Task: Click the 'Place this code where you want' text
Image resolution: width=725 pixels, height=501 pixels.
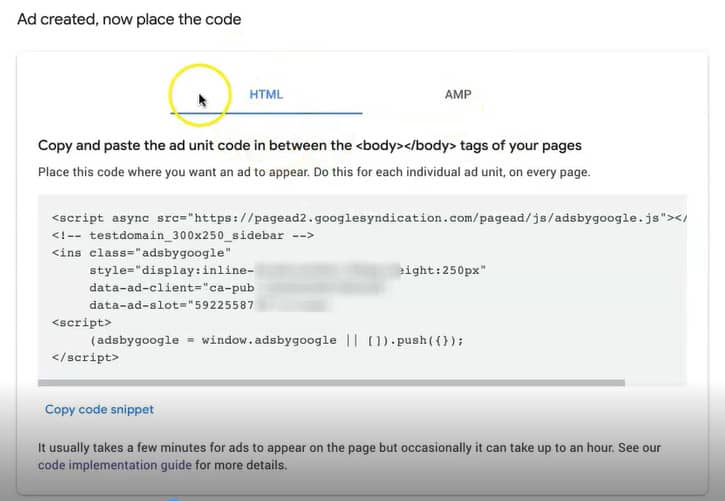Action: click(314, 172)
